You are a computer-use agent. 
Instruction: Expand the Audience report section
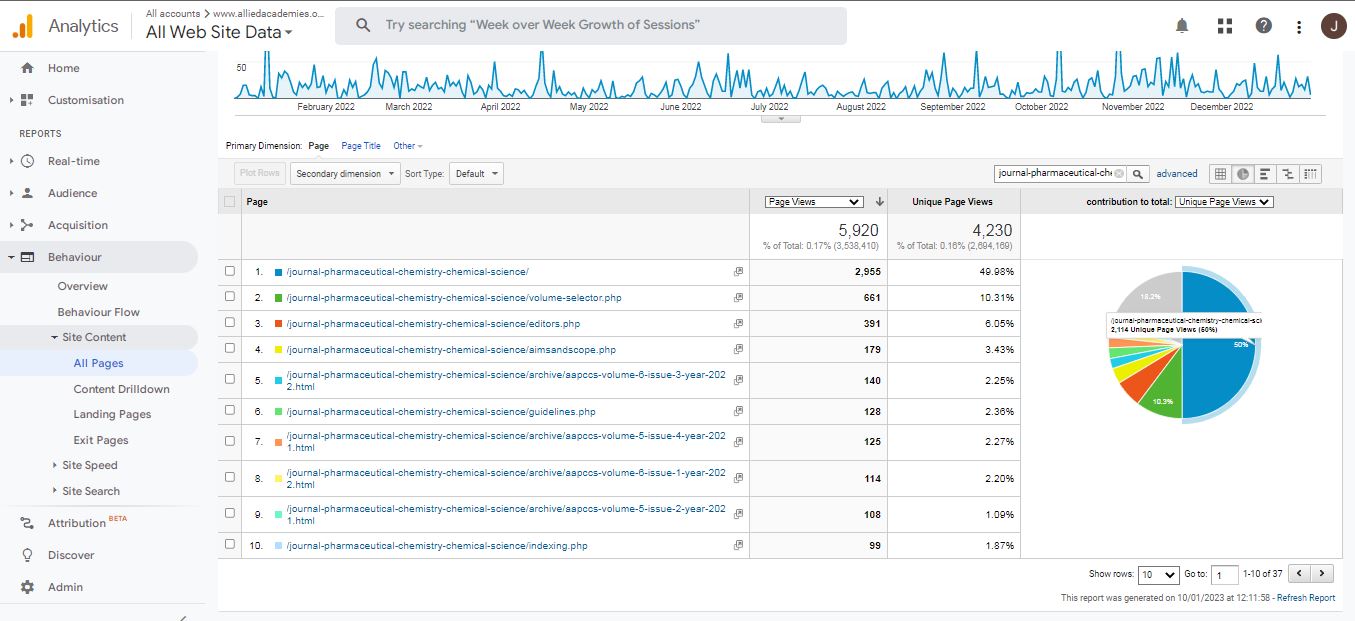pyautogui.click(x=72, y=193)
